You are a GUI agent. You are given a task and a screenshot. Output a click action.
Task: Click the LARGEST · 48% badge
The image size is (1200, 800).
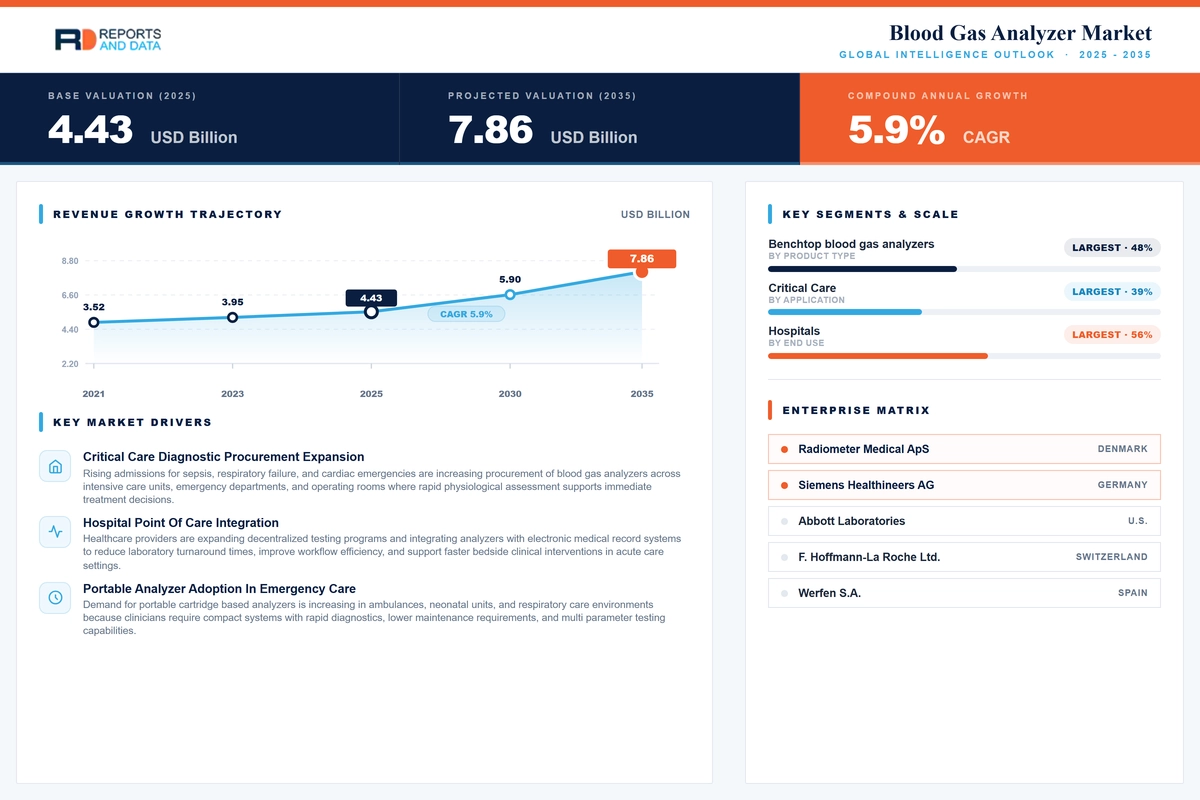tap(1112, 247)
